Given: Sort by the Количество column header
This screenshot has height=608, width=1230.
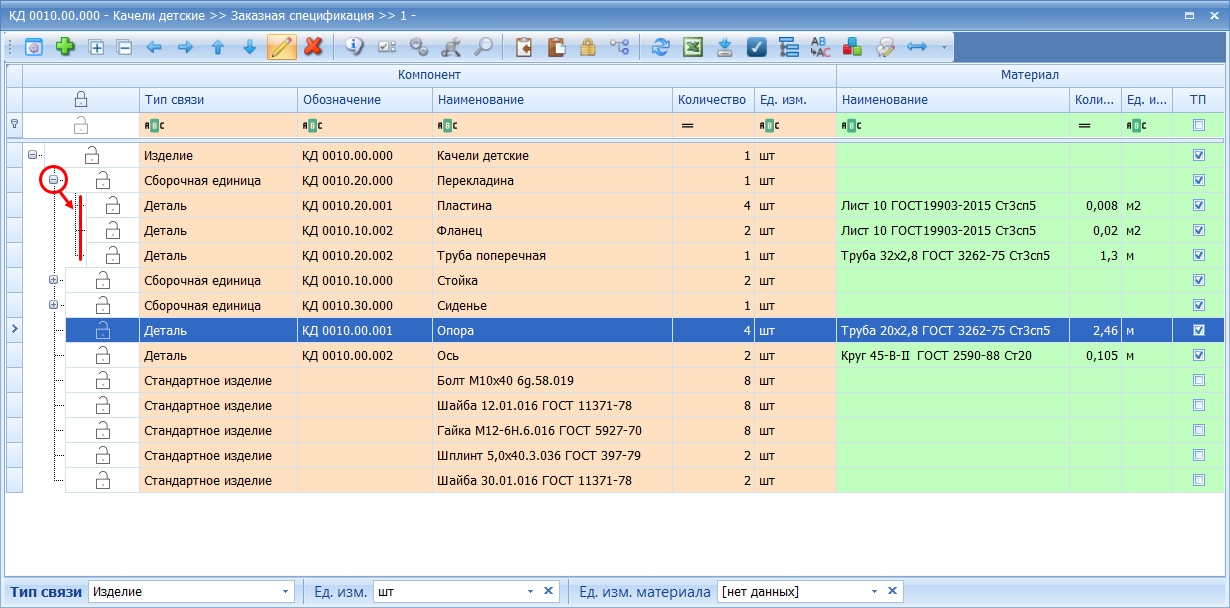Looking at the screenshot, I should pyautogui.click(x=713, y=100).
